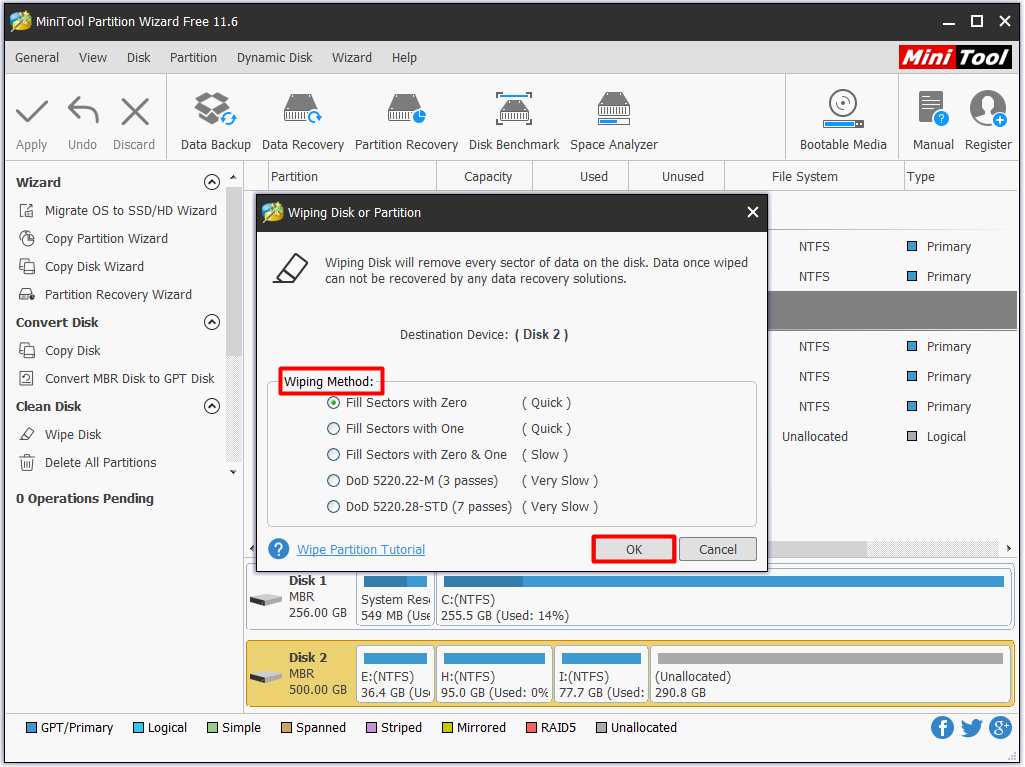Select the Unallocated 290.8 GB block

[x=830, y=675]
